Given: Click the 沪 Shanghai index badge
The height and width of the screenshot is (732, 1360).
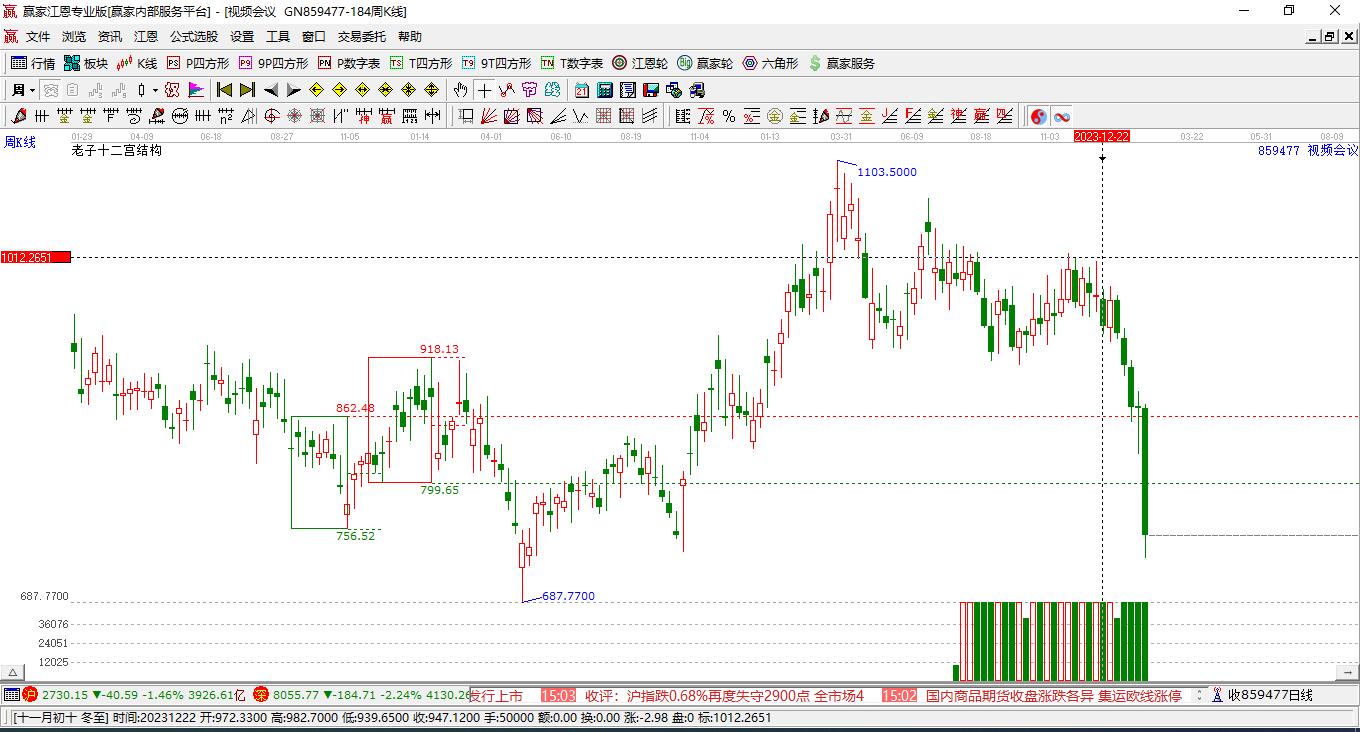Looking at the screenshot, I should pyautogui.click(x=30, y=694).
